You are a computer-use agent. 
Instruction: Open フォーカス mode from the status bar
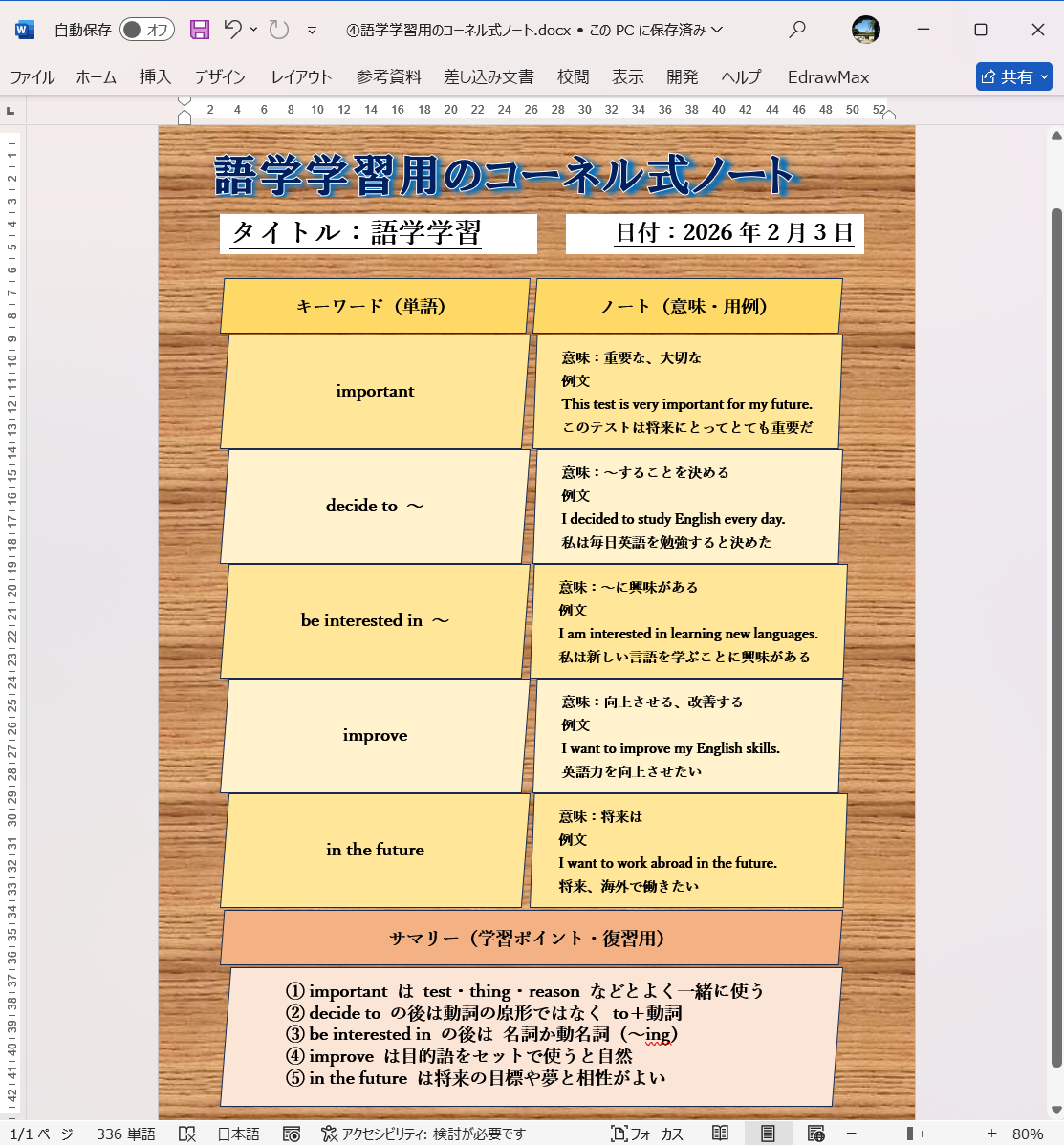648,1134
